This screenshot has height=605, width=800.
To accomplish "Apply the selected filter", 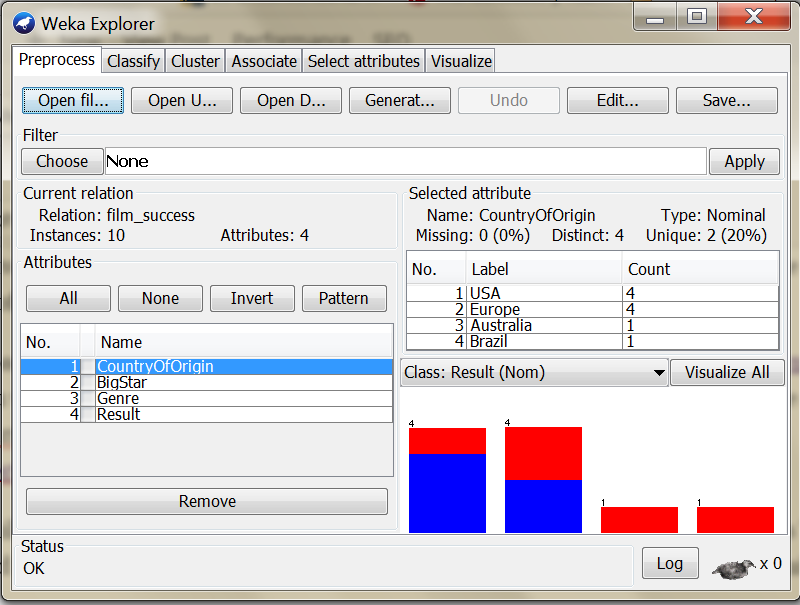I will tap(744, 161).
